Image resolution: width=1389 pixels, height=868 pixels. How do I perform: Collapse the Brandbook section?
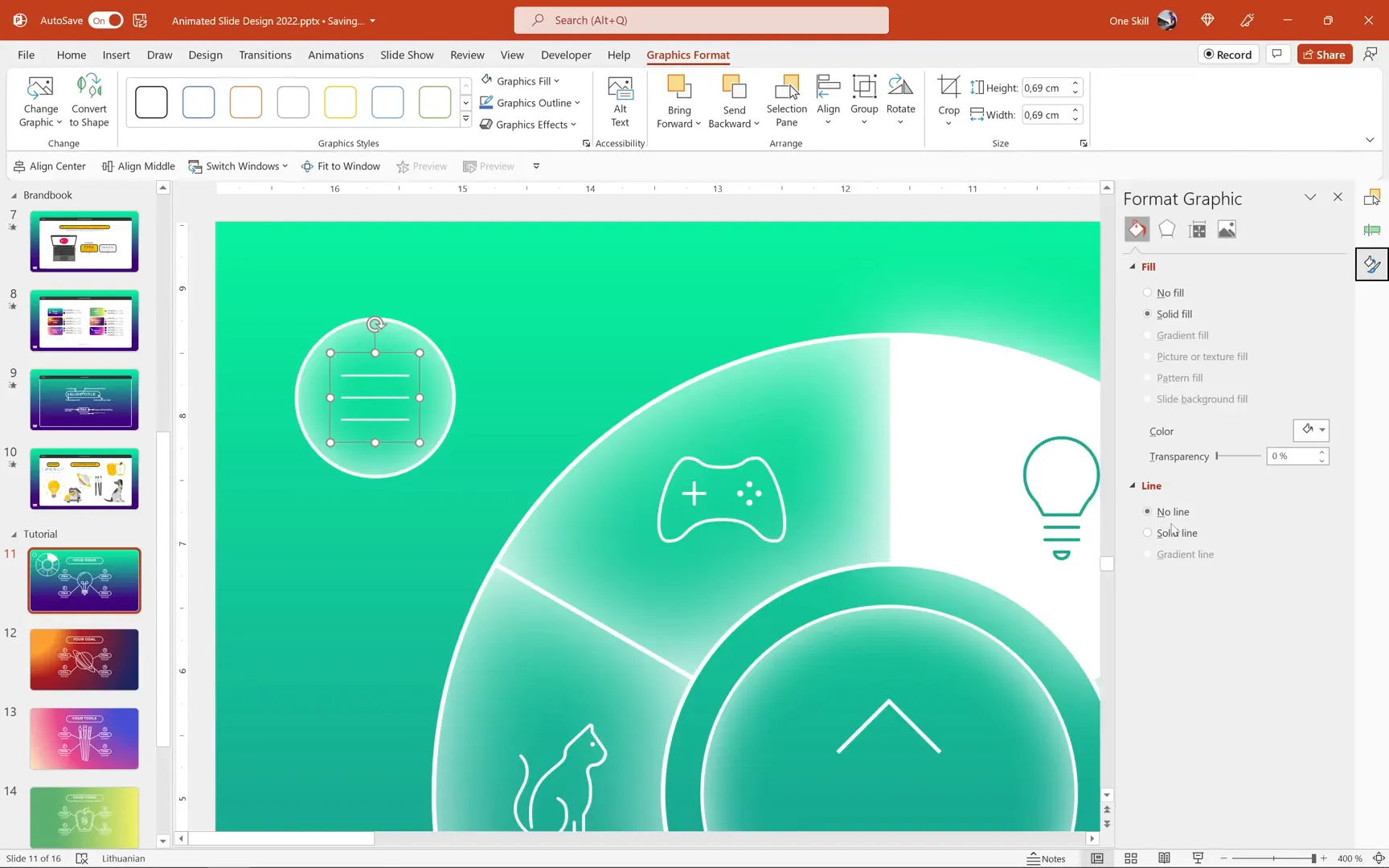tap(14, 195)
